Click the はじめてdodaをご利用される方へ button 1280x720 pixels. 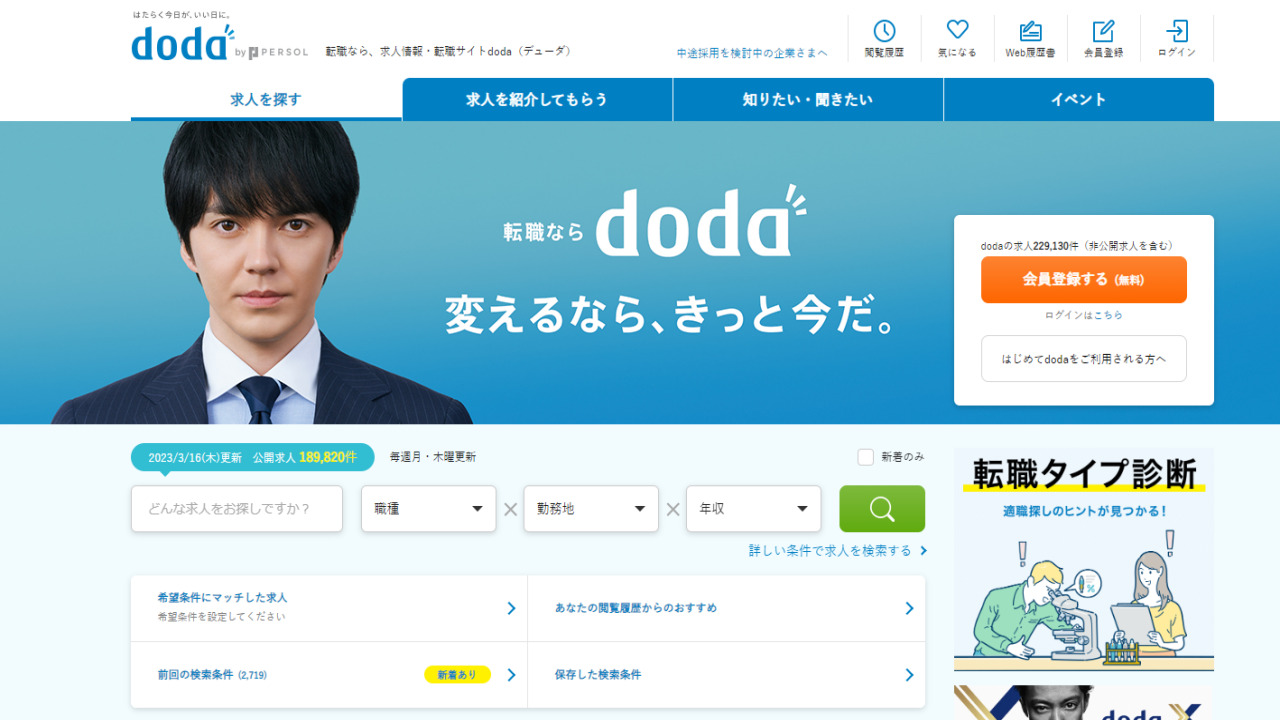pos(1084,359)
